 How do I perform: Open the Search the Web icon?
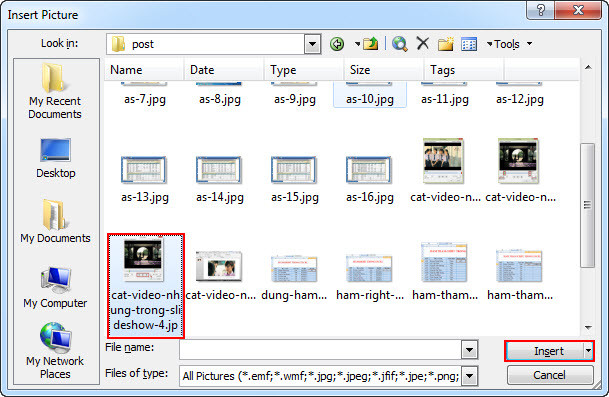coord(399,44)
